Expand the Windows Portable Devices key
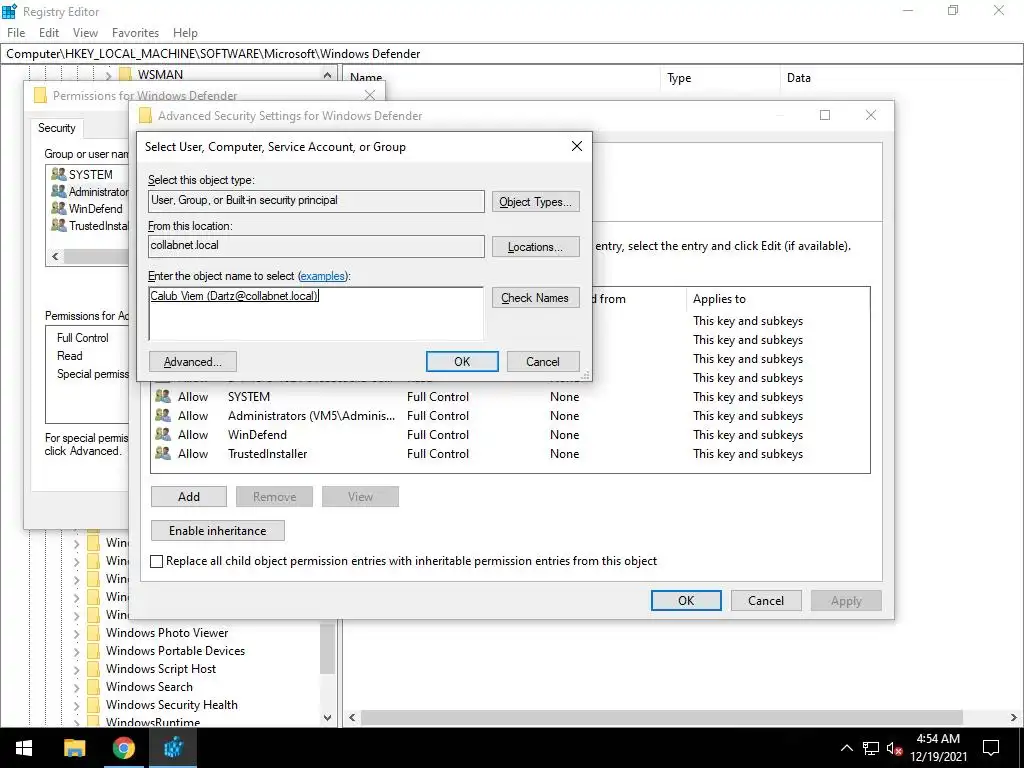The height and width of the screenshot is (768, 1024). pyautogui.click(x=76, y=651)
